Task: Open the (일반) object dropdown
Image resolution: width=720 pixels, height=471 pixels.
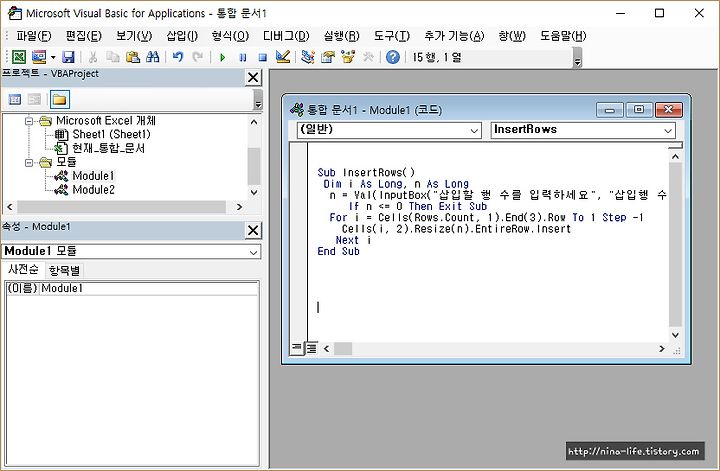Action: tap(474, 131)
